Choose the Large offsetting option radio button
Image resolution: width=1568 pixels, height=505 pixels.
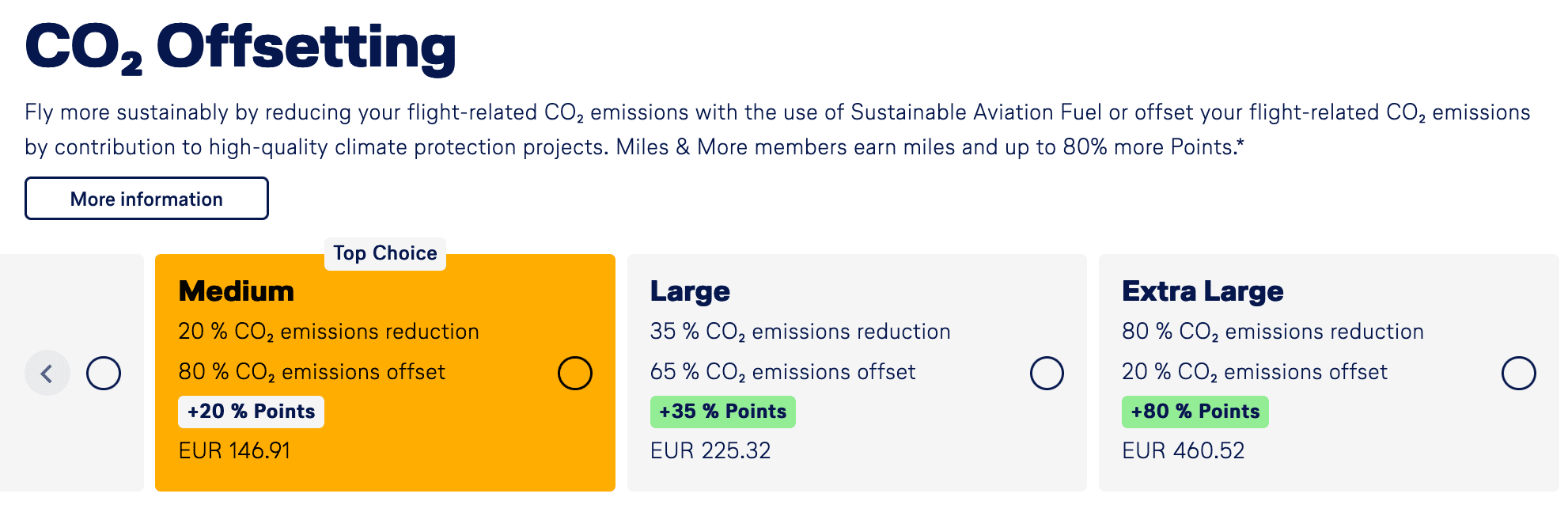(1047, 373)
